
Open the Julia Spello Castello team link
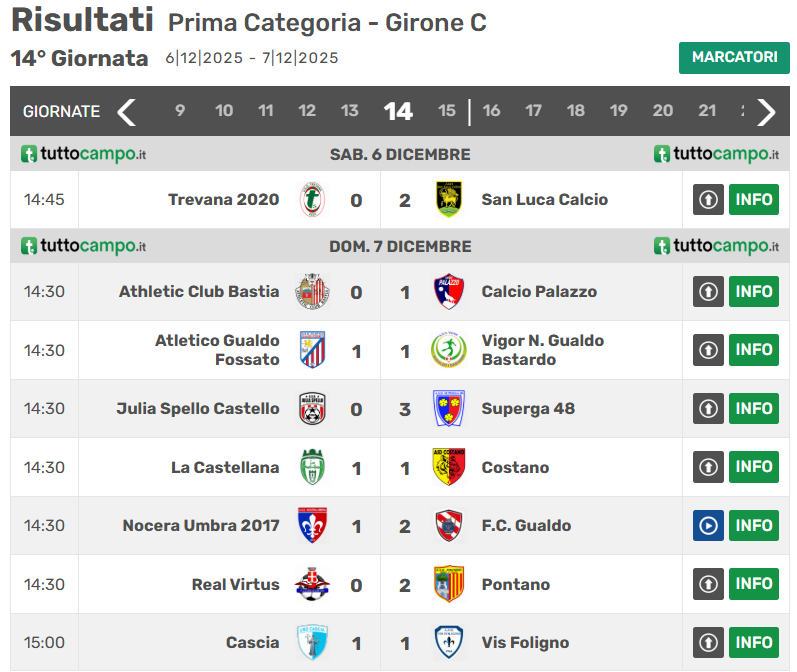198,408
